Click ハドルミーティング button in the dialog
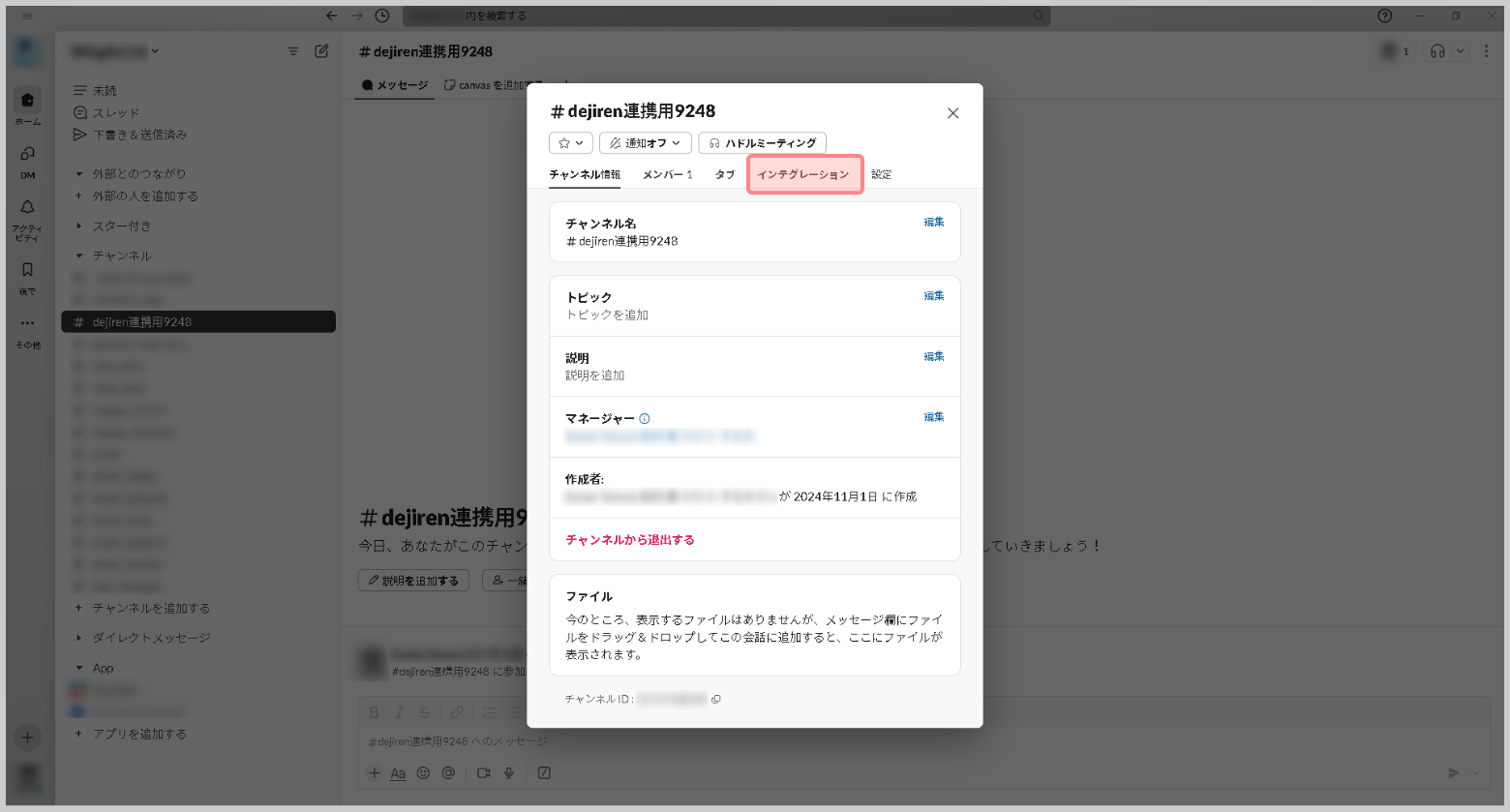The image size is (1510, 812). [x=763, y=143]
